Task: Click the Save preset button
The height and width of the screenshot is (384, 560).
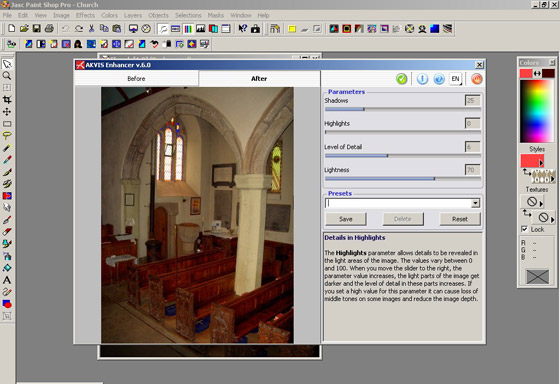Action: pyautogui.click(x=345, y=219)
